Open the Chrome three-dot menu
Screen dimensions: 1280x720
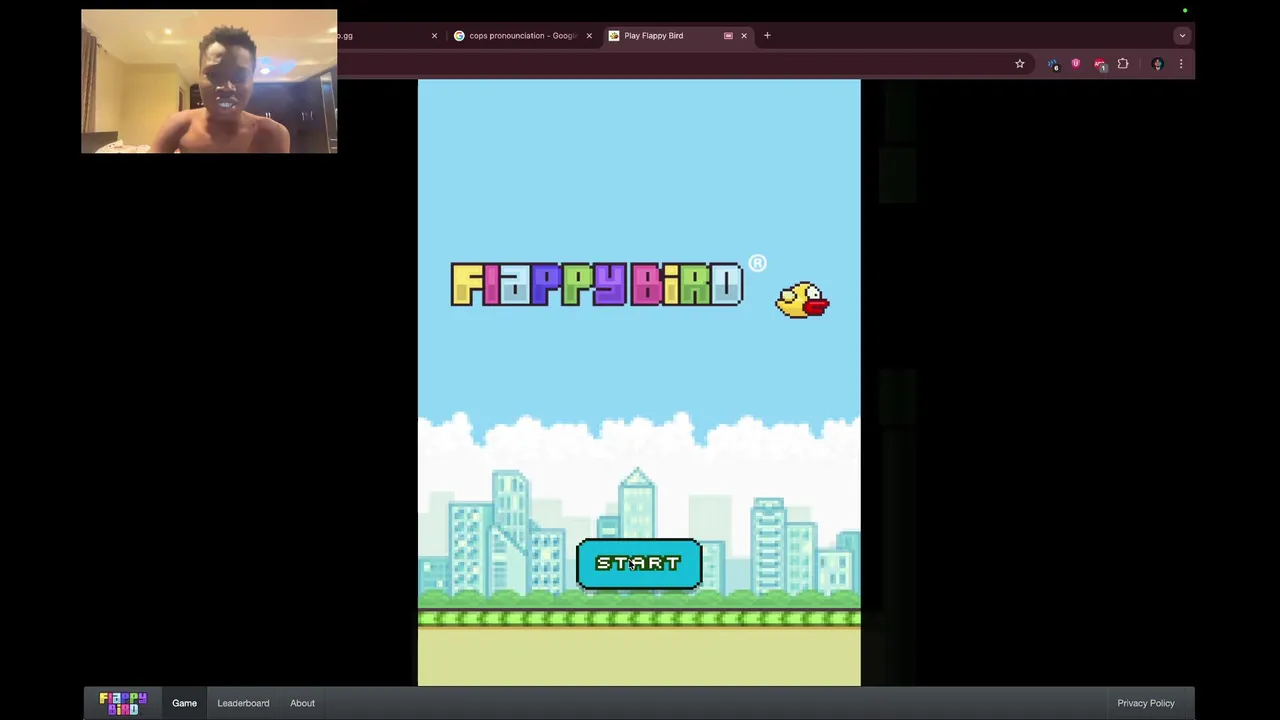[x=1181, y=64]
